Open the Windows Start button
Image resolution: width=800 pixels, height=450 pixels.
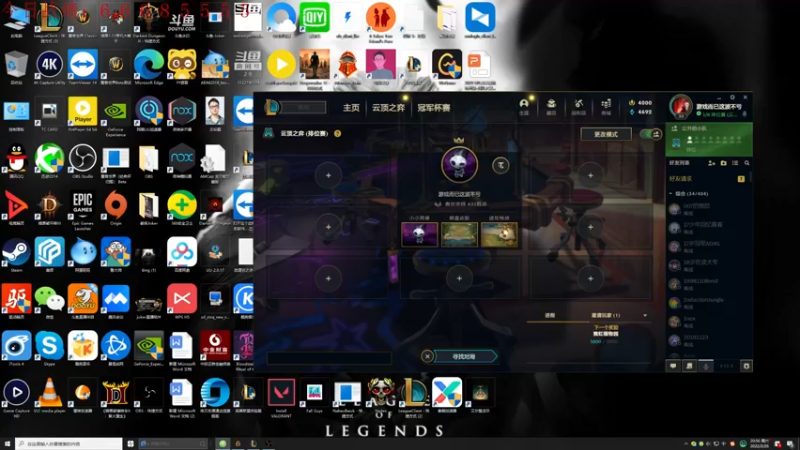pyautogui.click(x=7, y=444)
